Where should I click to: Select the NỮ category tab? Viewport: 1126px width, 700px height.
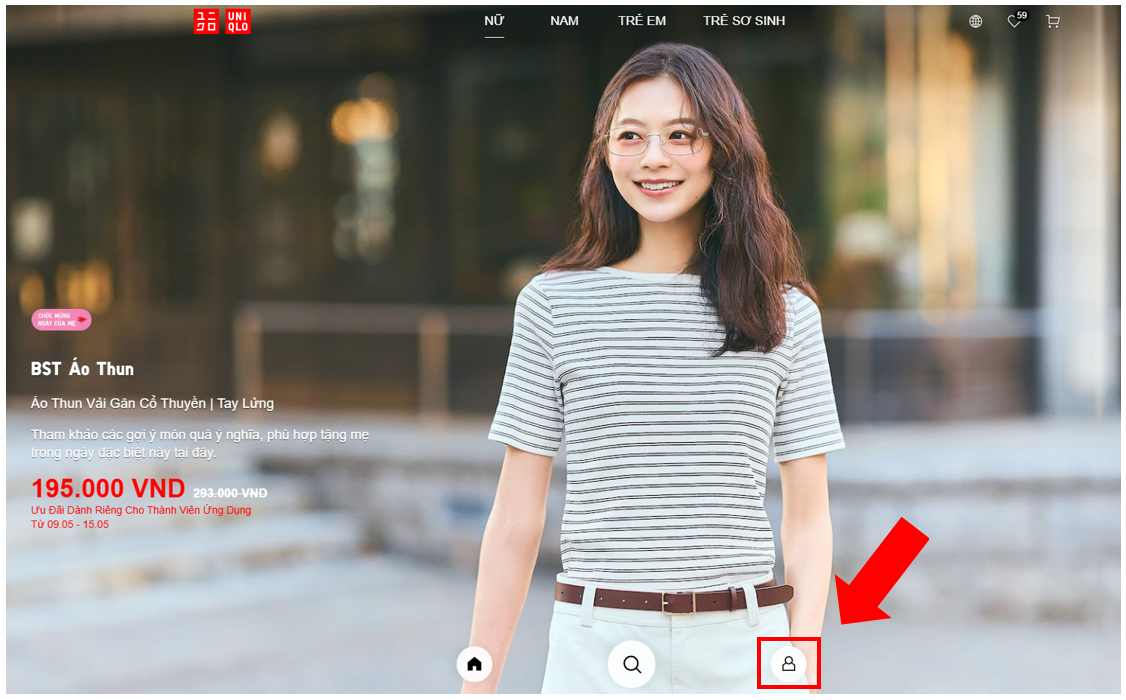pos(494,21)
